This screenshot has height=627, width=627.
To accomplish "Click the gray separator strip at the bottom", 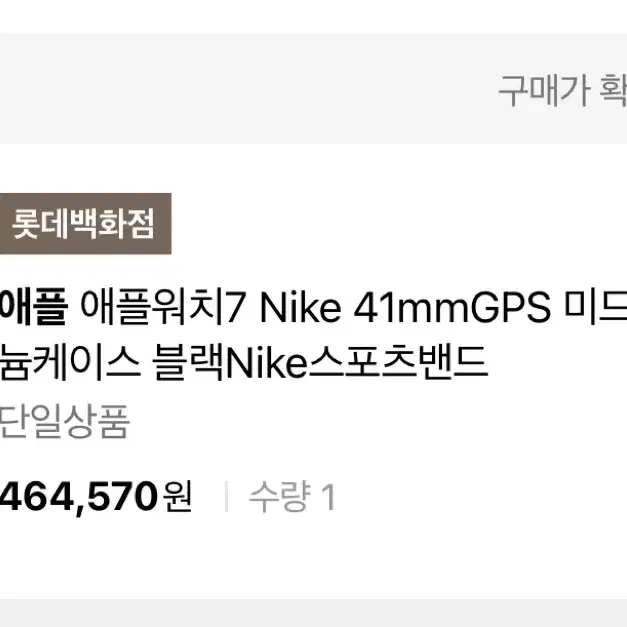I will click(x=314, y=613).
